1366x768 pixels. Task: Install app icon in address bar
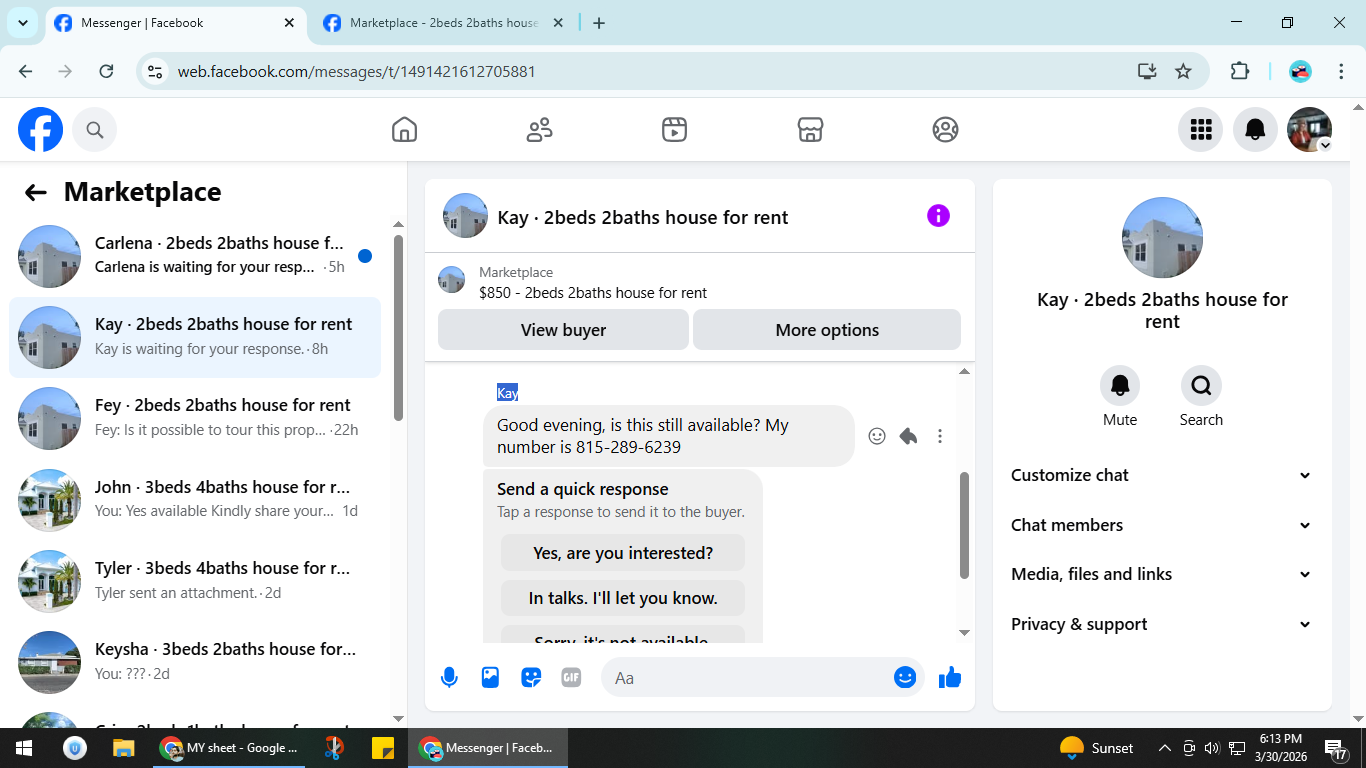pyautogui.click(x=1147, y=71)
